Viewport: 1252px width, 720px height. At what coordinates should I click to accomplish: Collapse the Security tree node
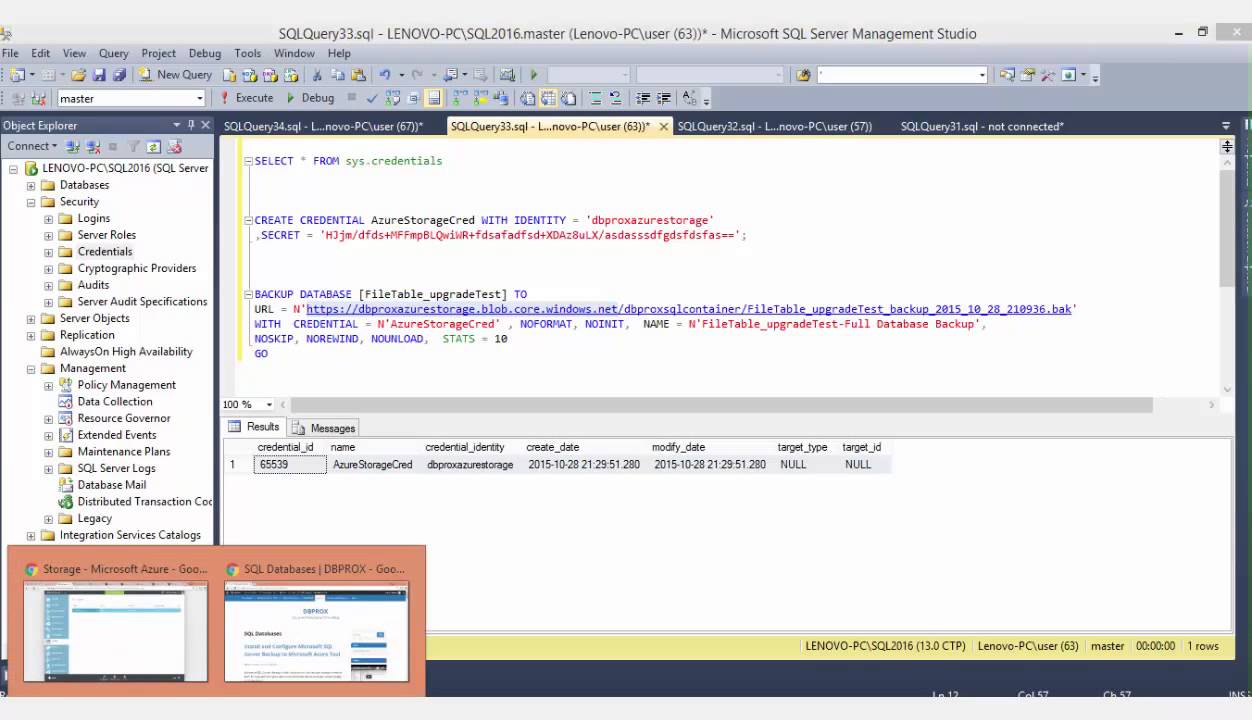(31, 202)
